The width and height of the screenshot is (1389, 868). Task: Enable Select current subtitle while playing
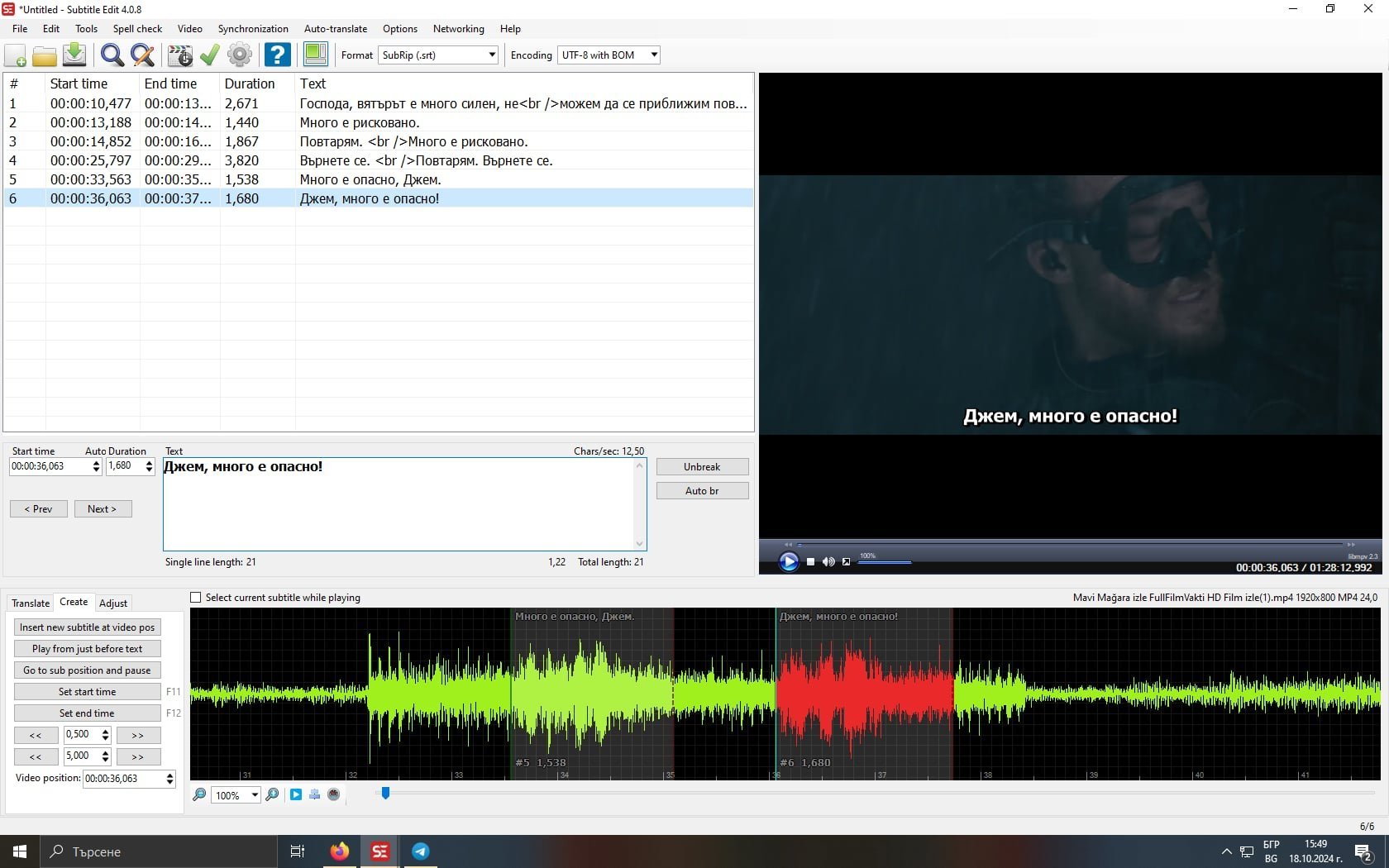(196, 598)
